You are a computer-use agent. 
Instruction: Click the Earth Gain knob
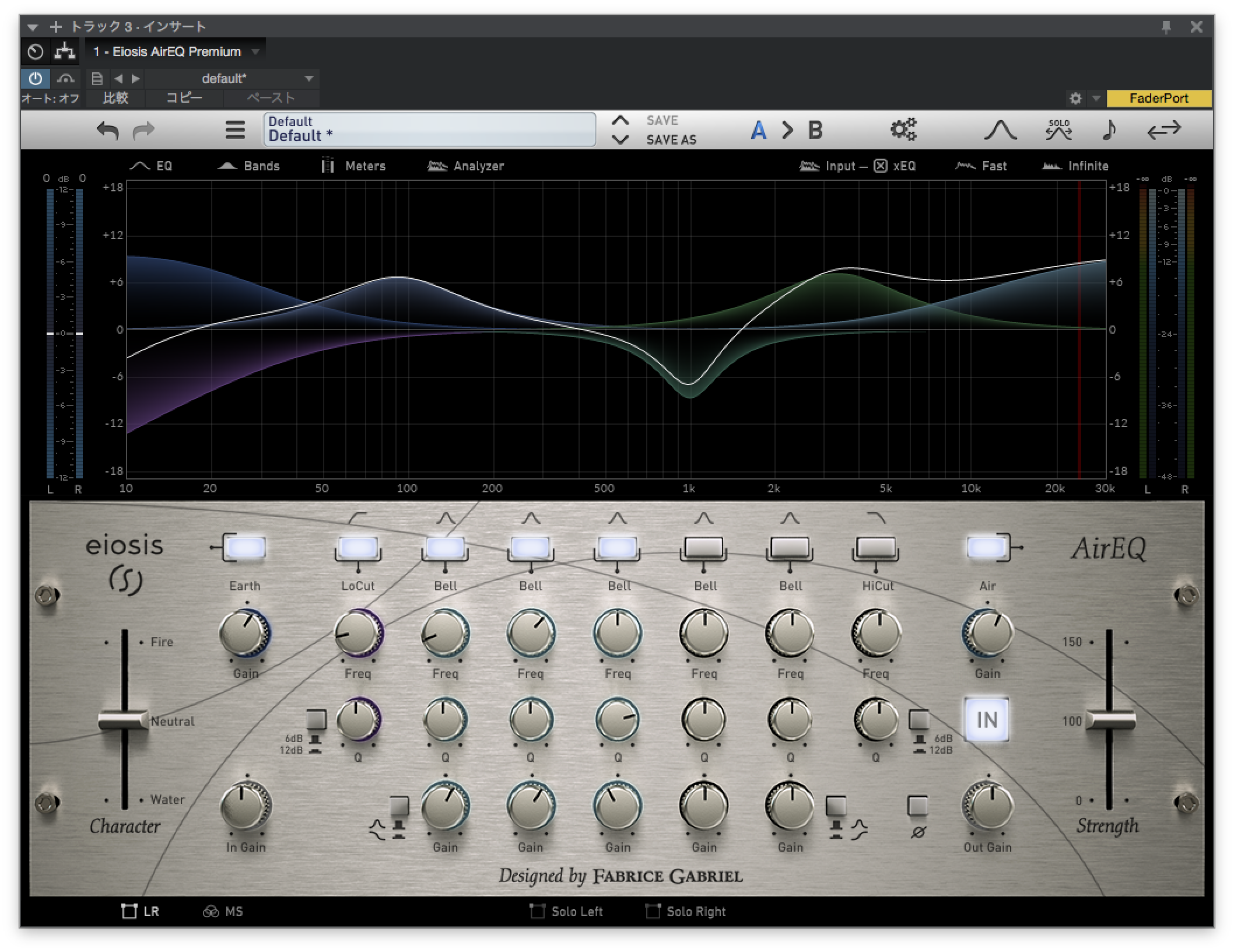tap(245, 634)
